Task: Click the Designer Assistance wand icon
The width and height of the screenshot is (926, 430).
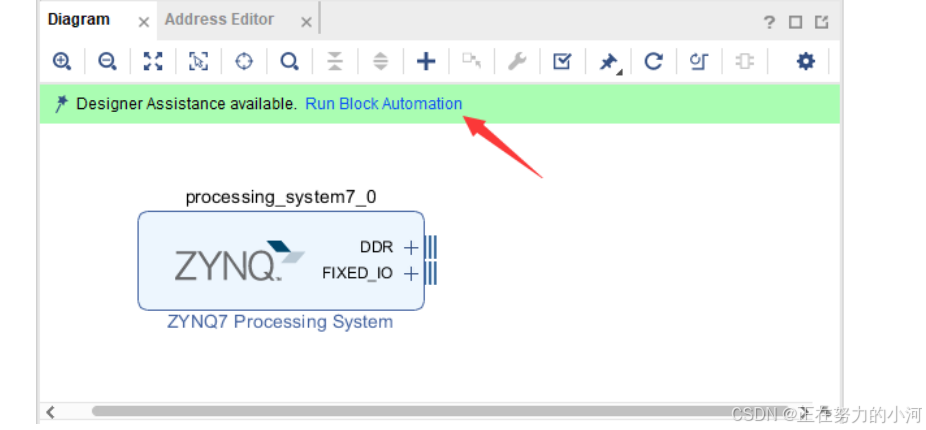Action: 61,105
